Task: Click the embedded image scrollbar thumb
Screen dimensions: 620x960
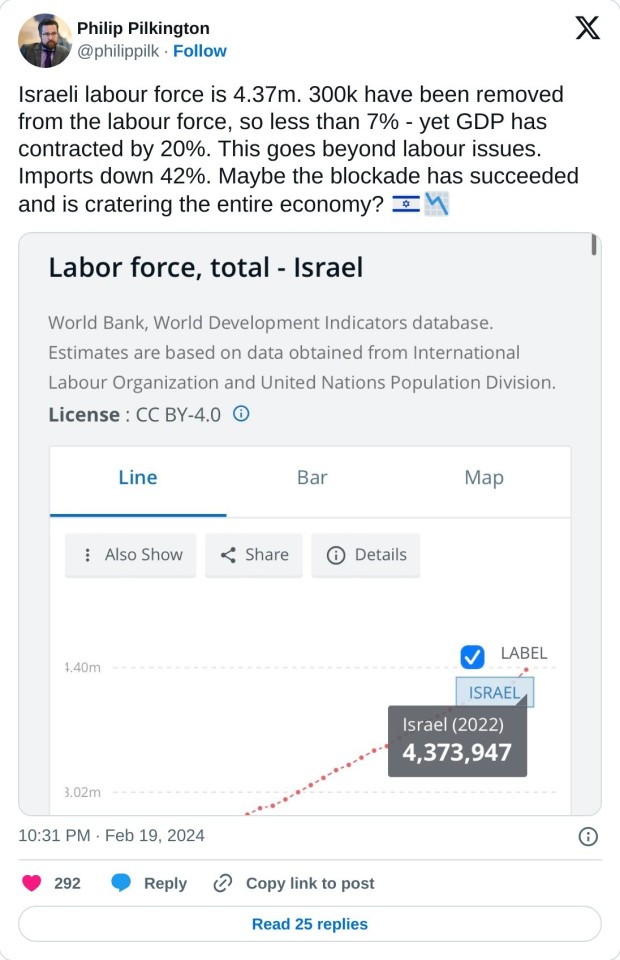Action: pyautogui.click(x=594, y=245)
